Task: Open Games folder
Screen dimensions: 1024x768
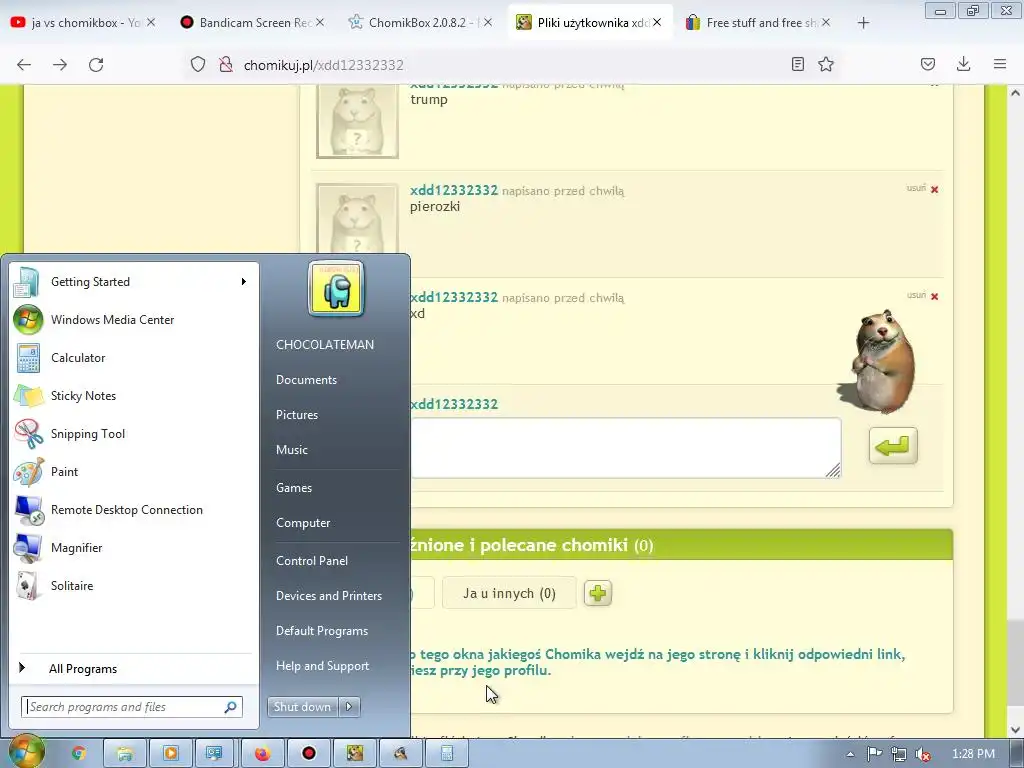Action: (294, 487)
